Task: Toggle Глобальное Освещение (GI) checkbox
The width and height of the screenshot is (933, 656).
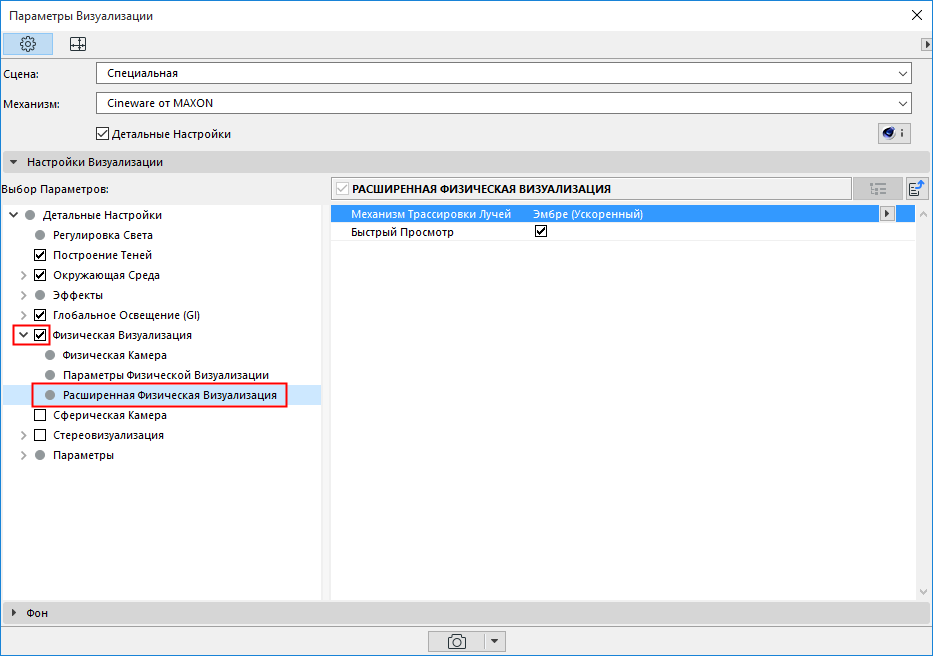Action: click(x=40, y=315)
